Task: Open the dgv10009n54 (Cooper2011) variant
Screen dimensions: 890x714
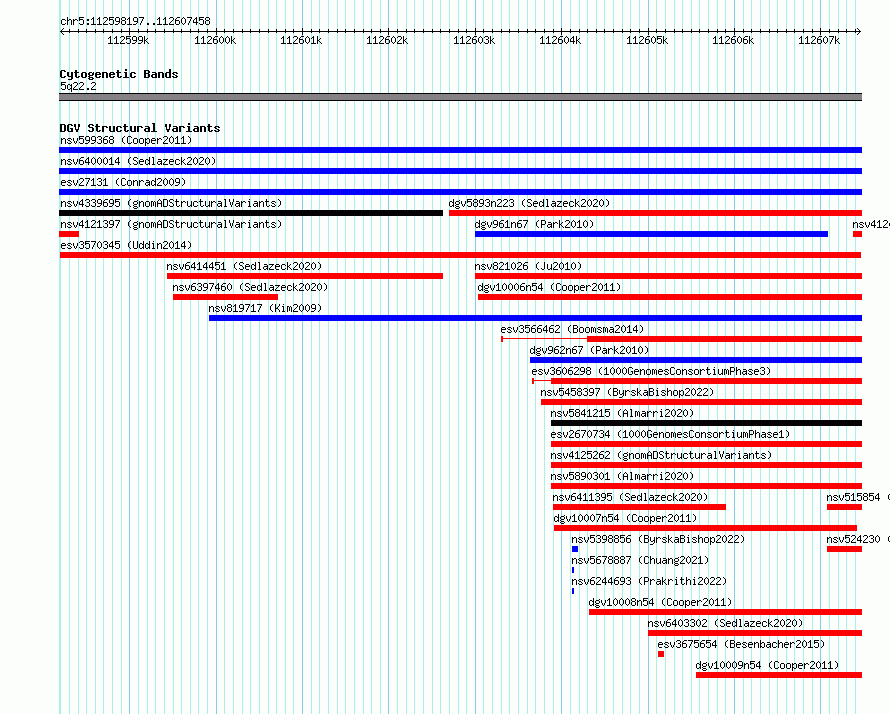Action: 767,665
